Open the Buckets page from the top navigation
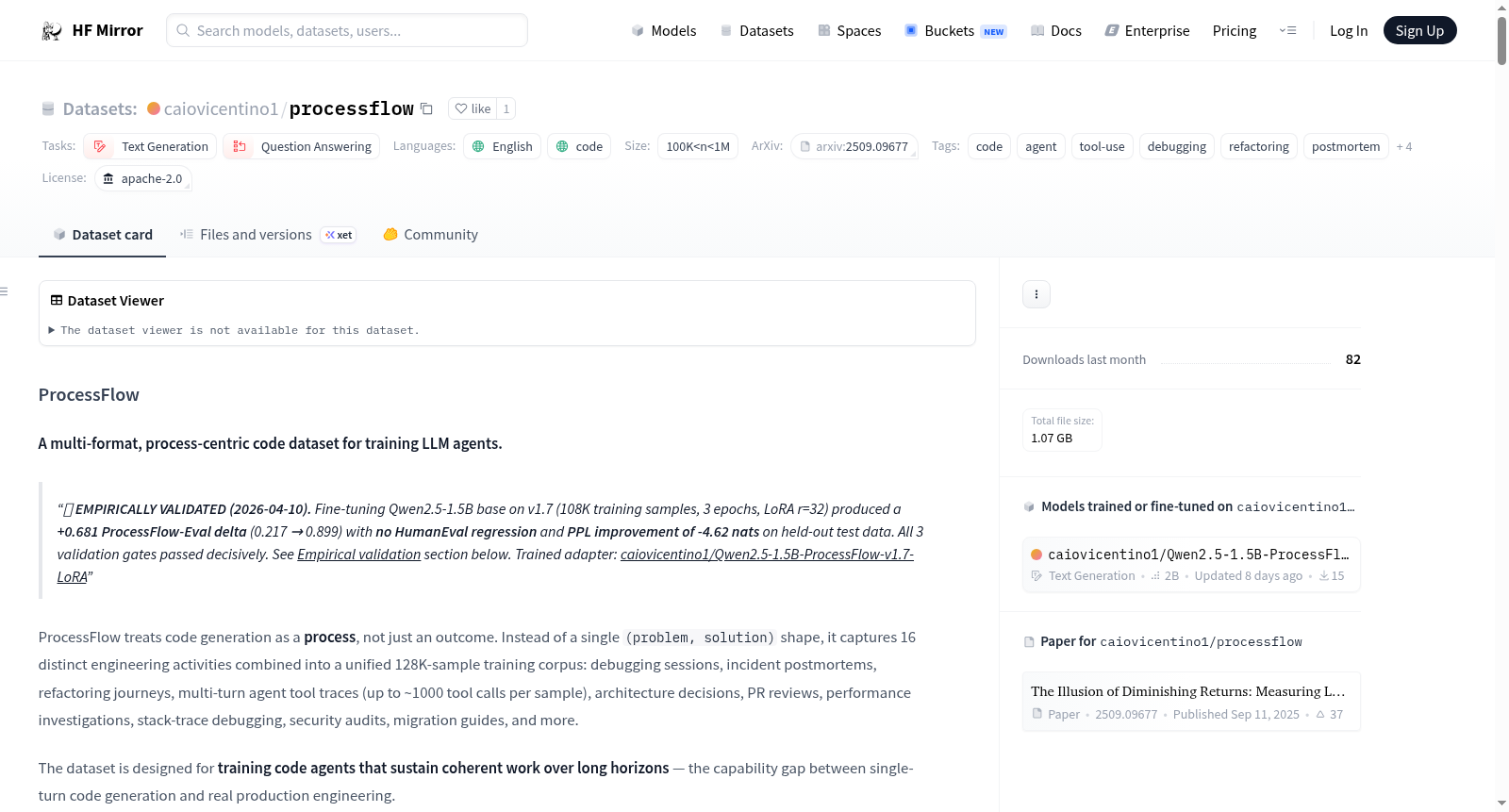This screenshot has height=812, width=1509. click(x=955, y=31)
